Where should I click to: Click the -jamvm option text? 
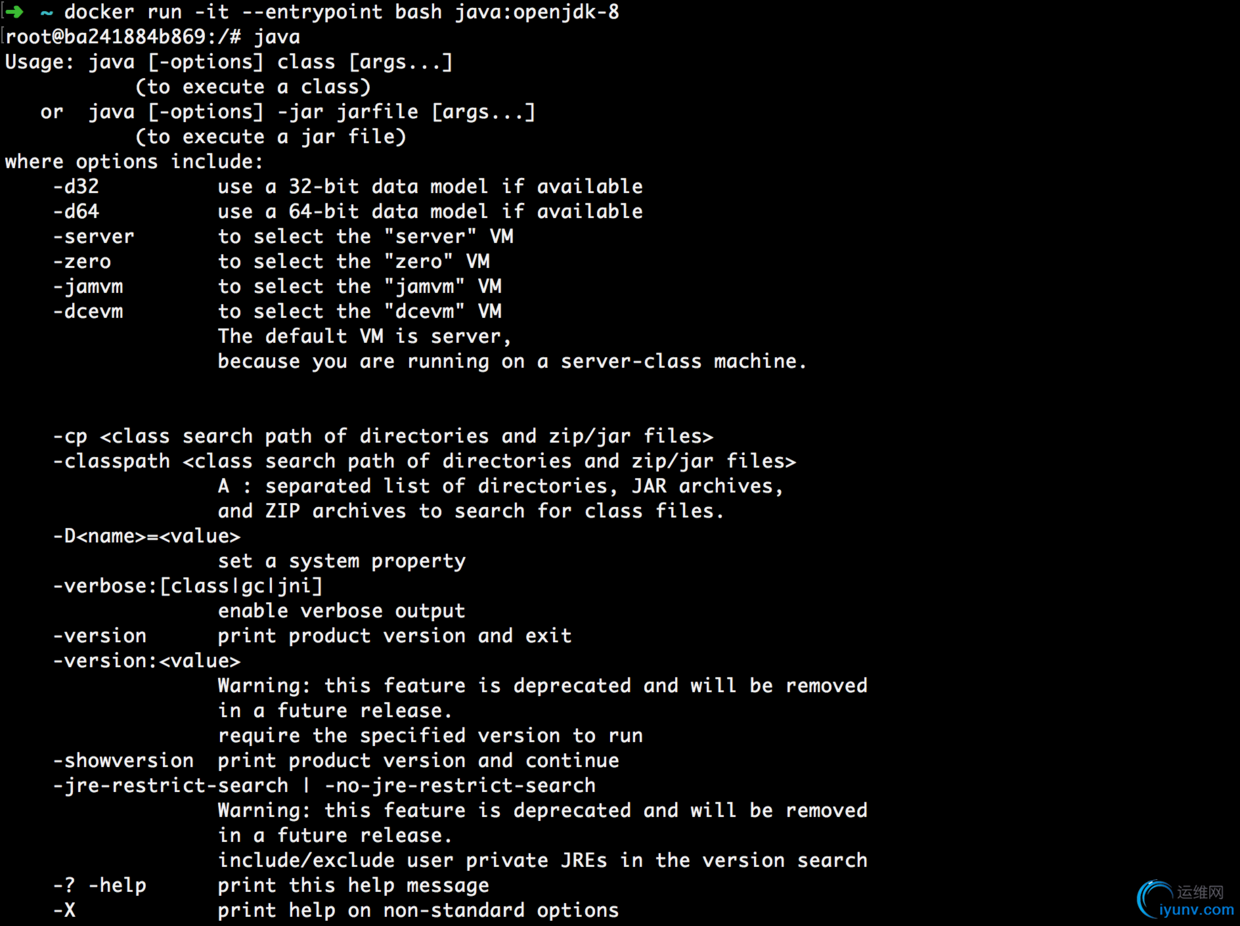pyautogui.click(x=88, y=287)
